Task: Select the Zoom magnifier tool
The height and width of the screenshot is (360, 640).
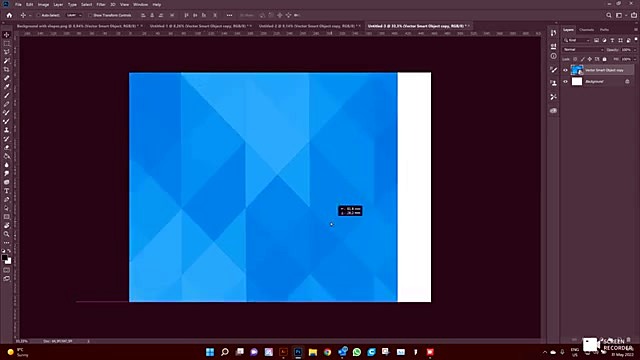Action: click(7, 234)
